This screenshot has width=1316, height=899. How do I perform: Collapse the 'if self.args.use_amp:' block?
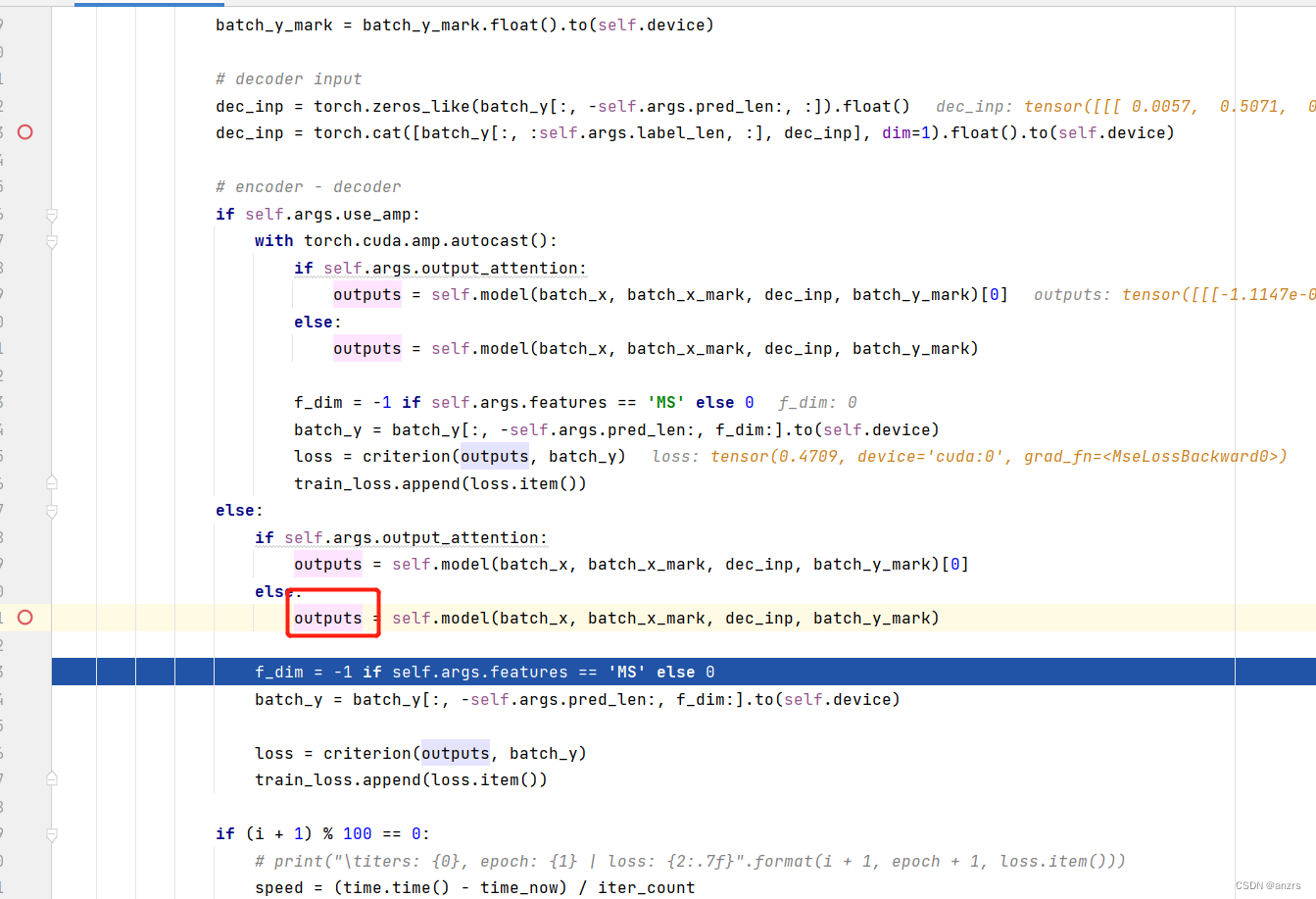pos(52,214)
